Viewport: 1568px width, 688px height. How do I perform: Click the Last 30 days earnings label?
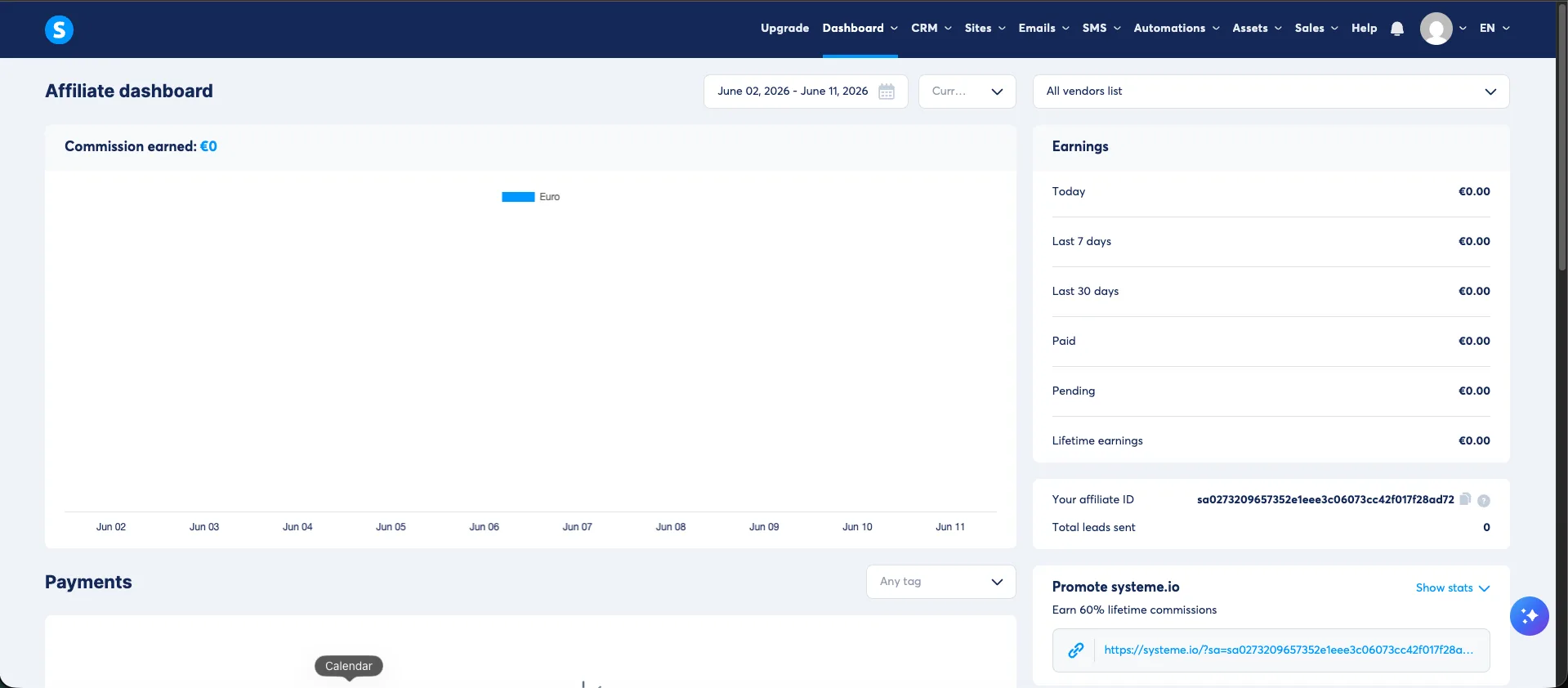1085,291
